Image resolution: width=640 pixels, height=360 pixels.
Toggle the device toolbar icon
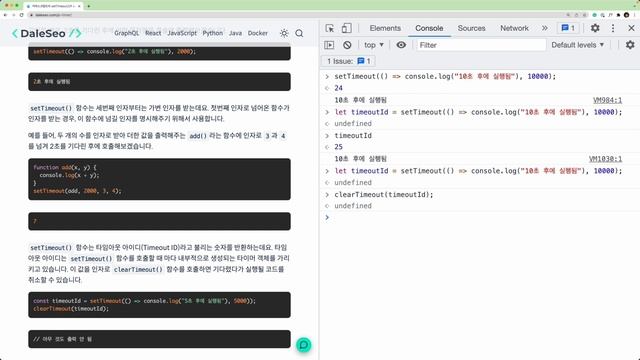[346, 28]
